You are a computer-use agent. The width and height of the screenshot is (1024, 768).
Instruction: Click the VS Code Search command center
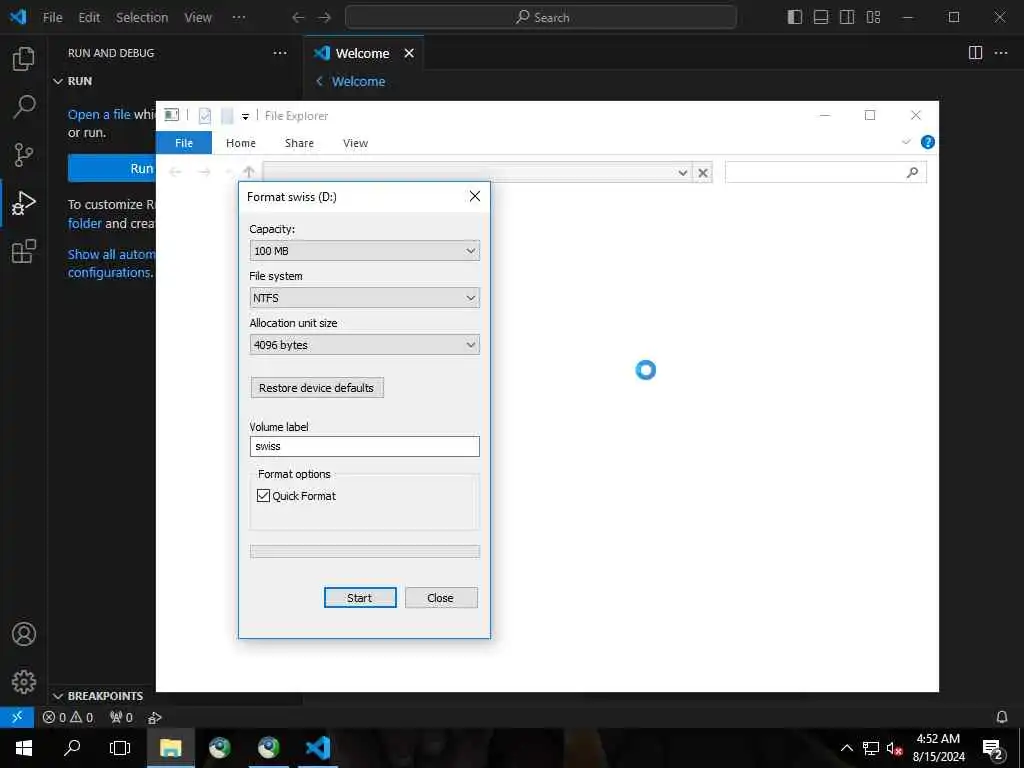coord(541,18)
